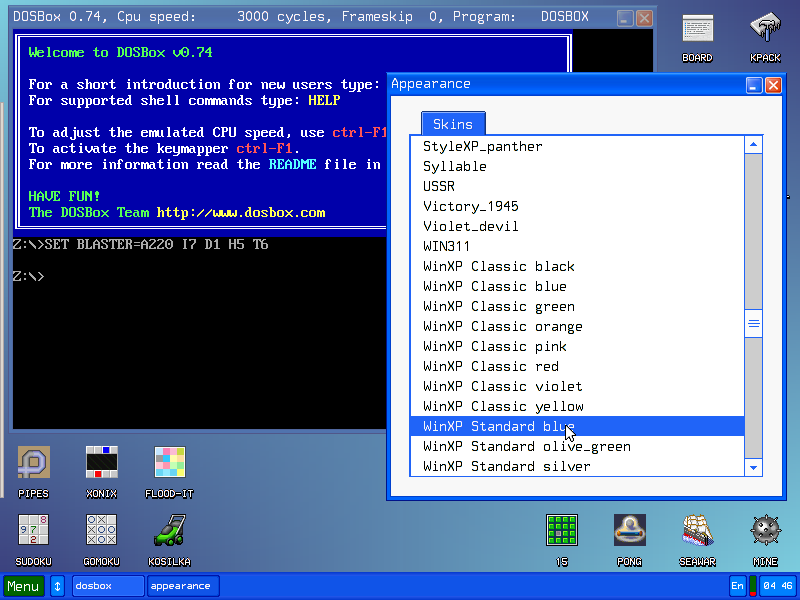Select the WIN311 skin

coord(577,246)
